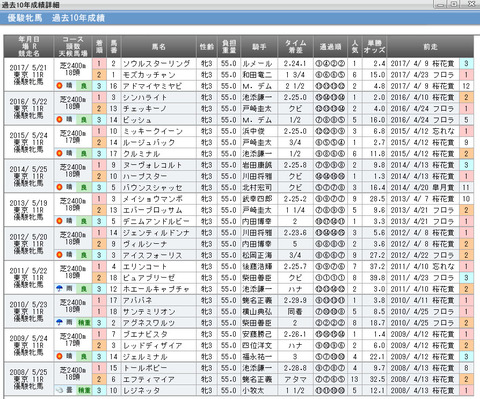Click the 前走 column header

tap(430, 47)
